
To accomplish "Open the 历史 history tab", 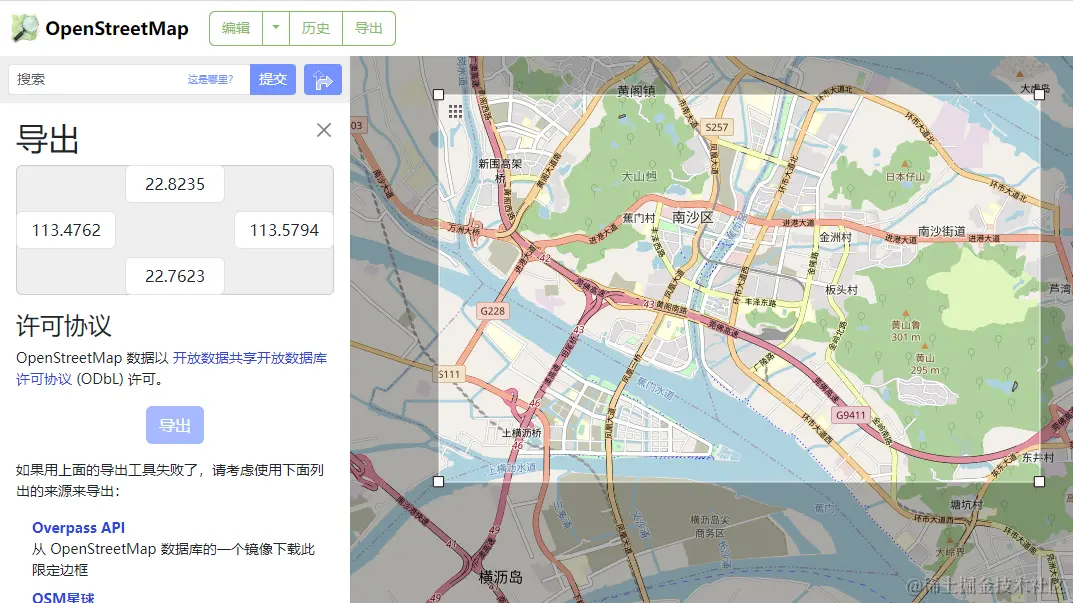I will coord(315,28).
